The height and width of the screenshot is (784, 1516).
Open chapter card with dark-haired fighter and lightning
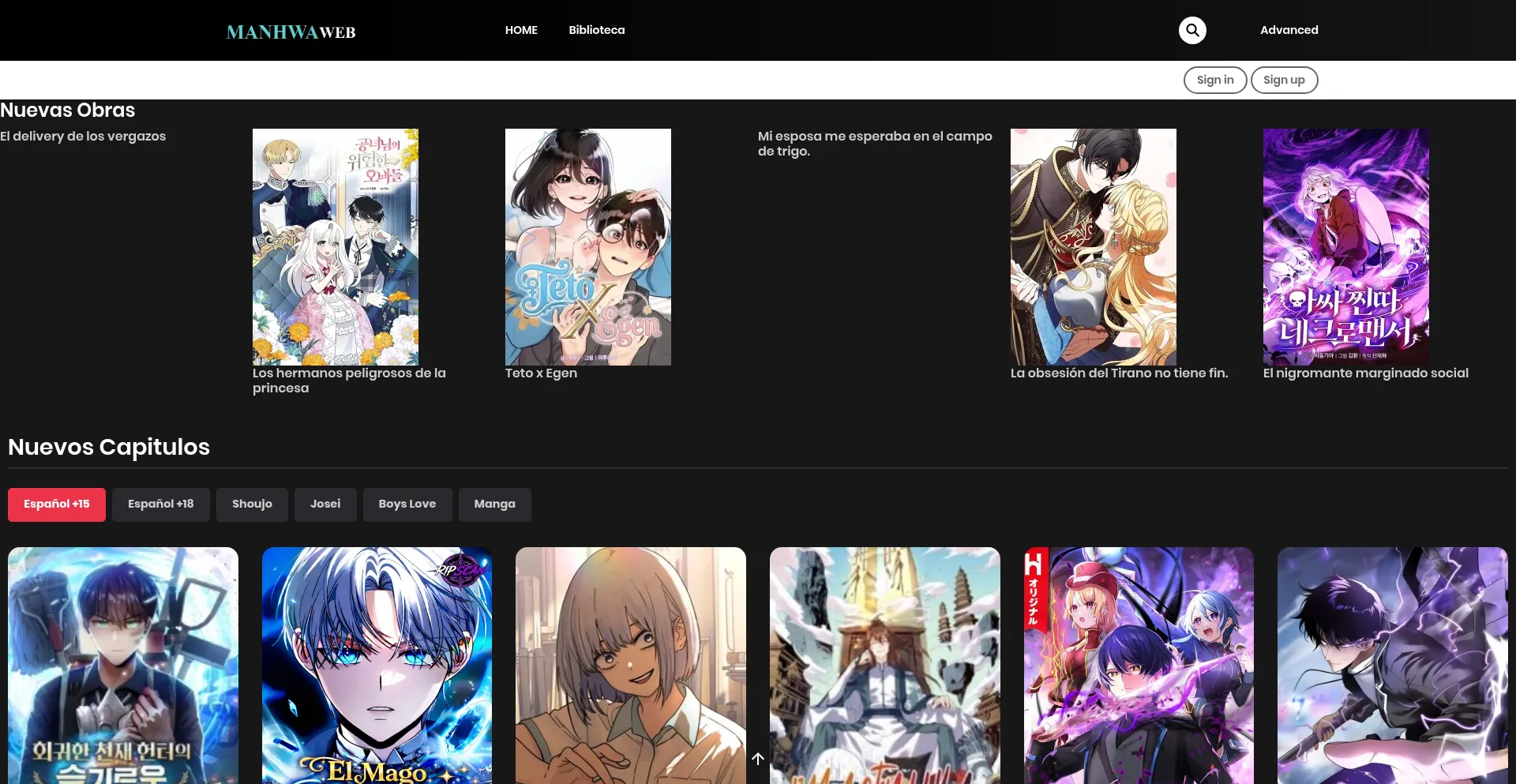click(x=1393, y=666)
